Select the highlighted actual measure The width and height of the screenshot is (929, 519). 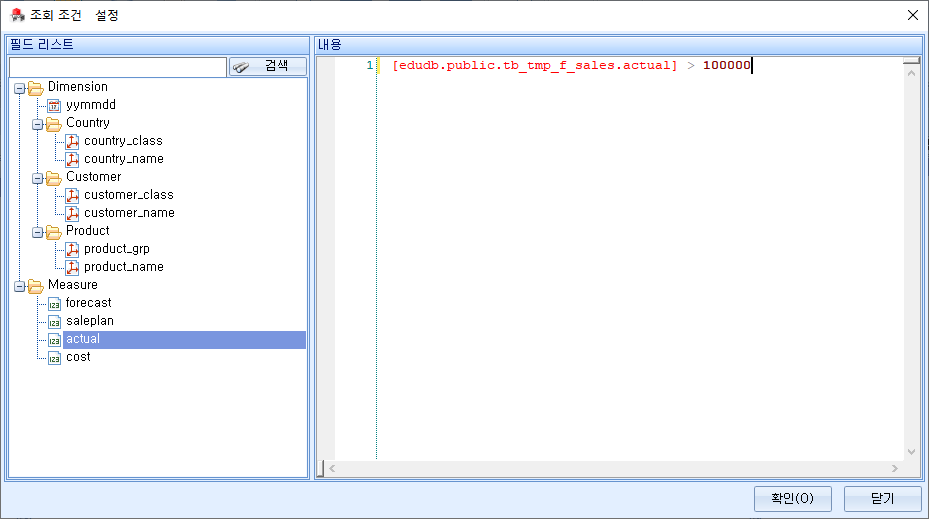184,339
